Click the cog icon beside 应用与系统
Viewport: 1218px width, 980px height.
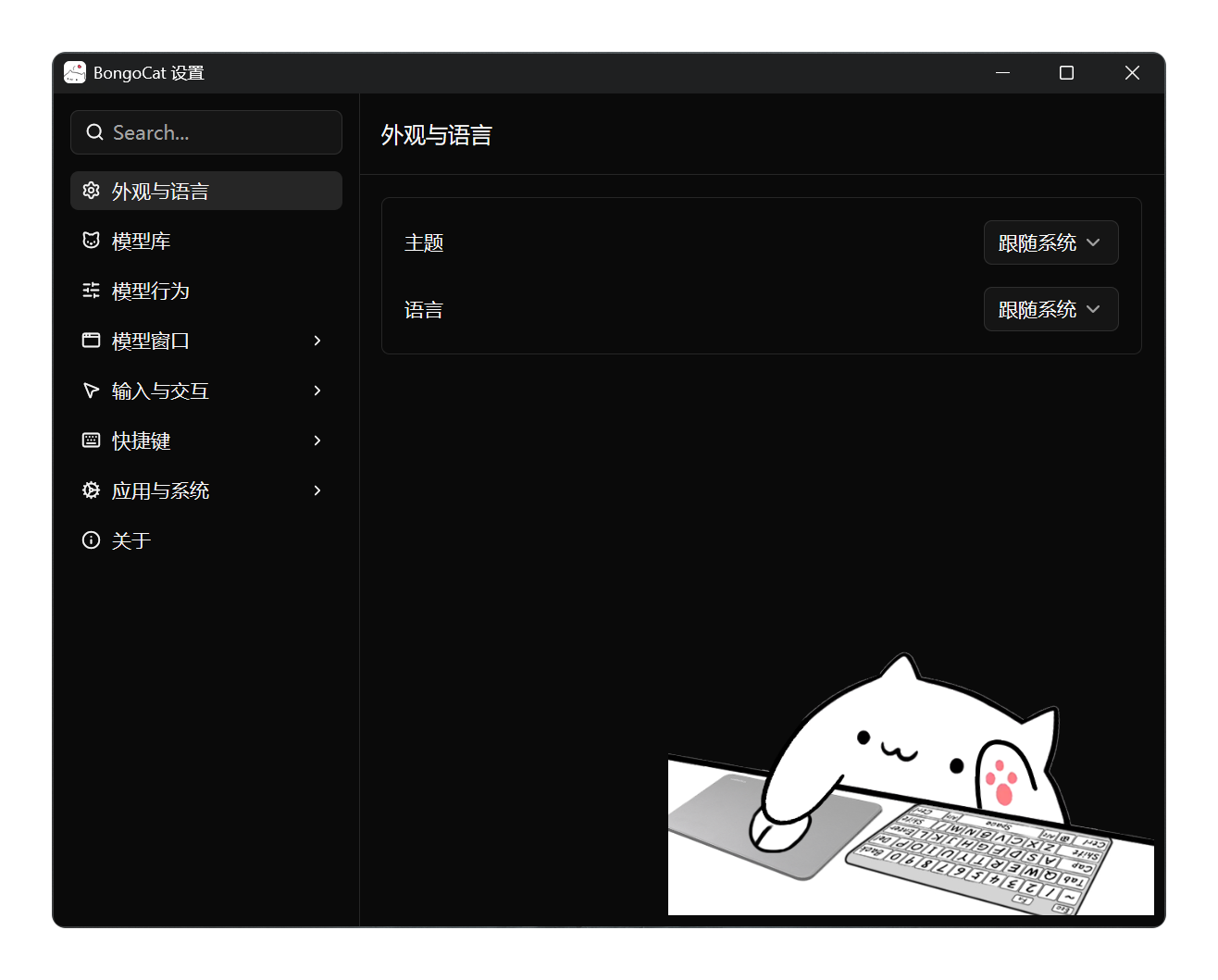click(91, 490)
